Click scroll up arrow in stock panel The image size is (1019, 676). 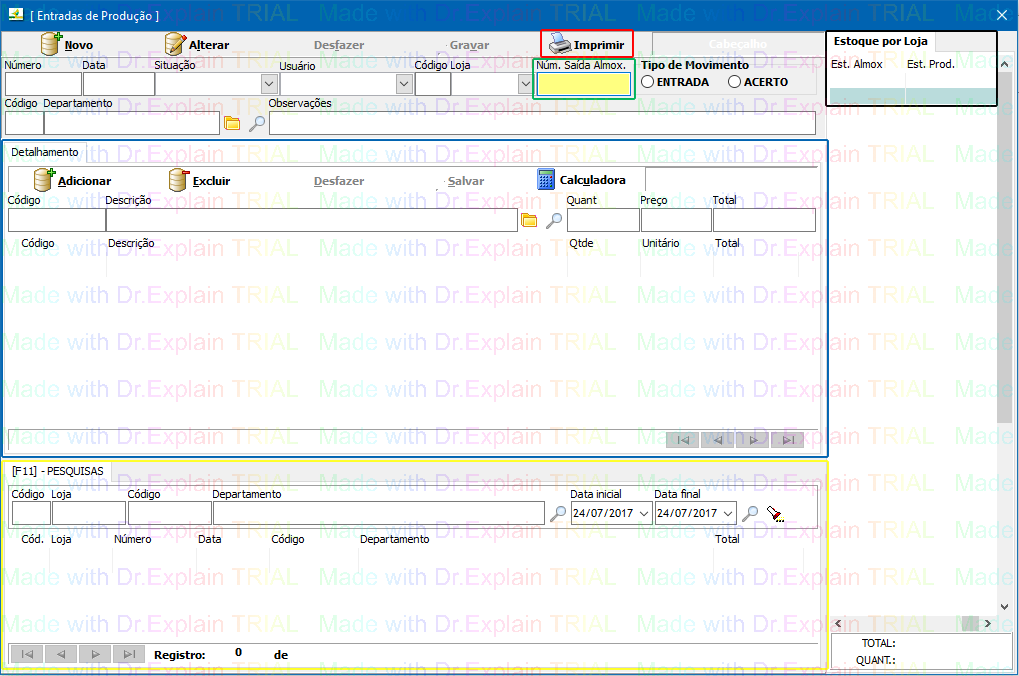tap(1005, 64)
